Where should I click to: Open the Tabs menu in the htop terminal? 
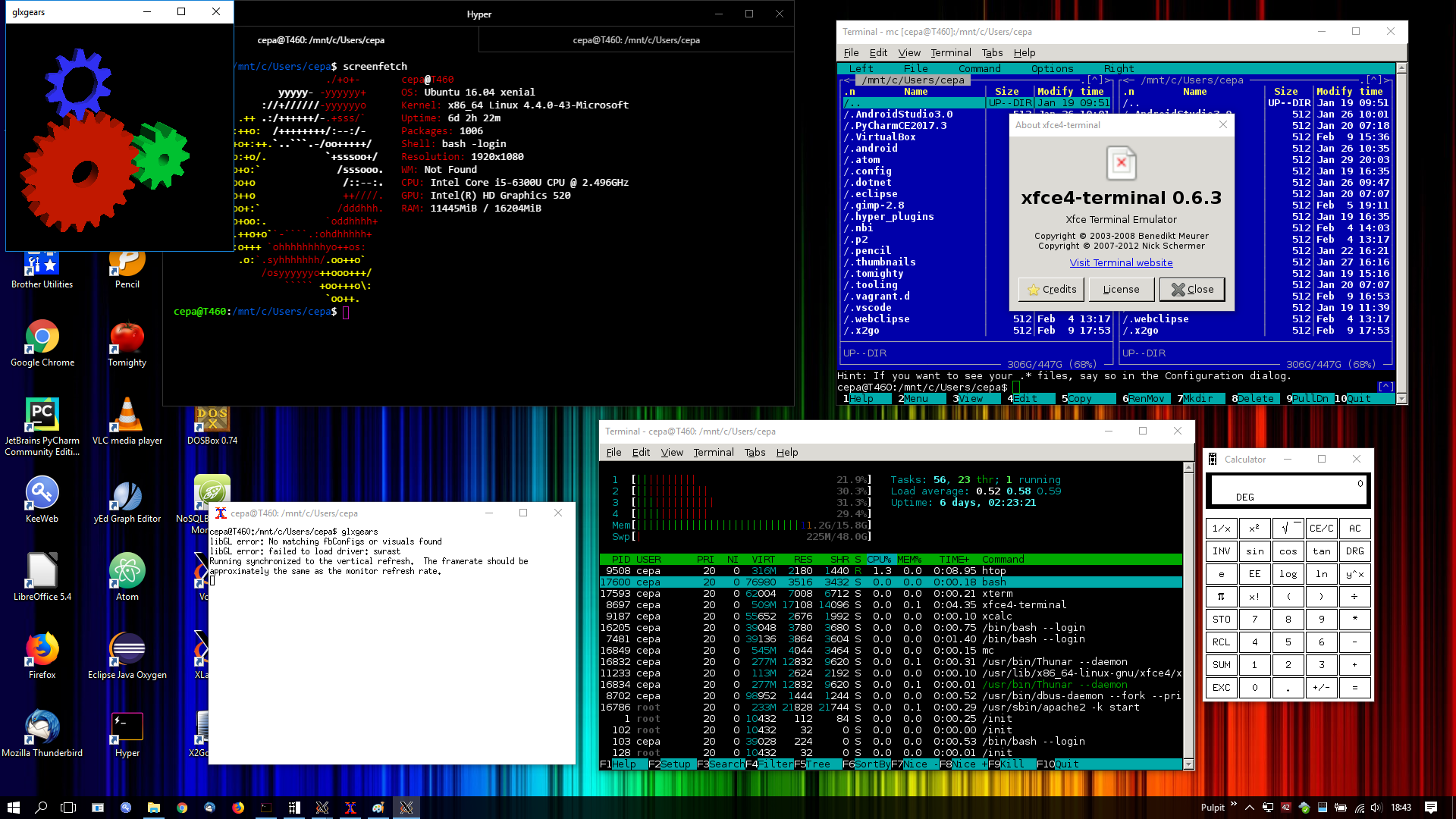(x=755, y=452)
